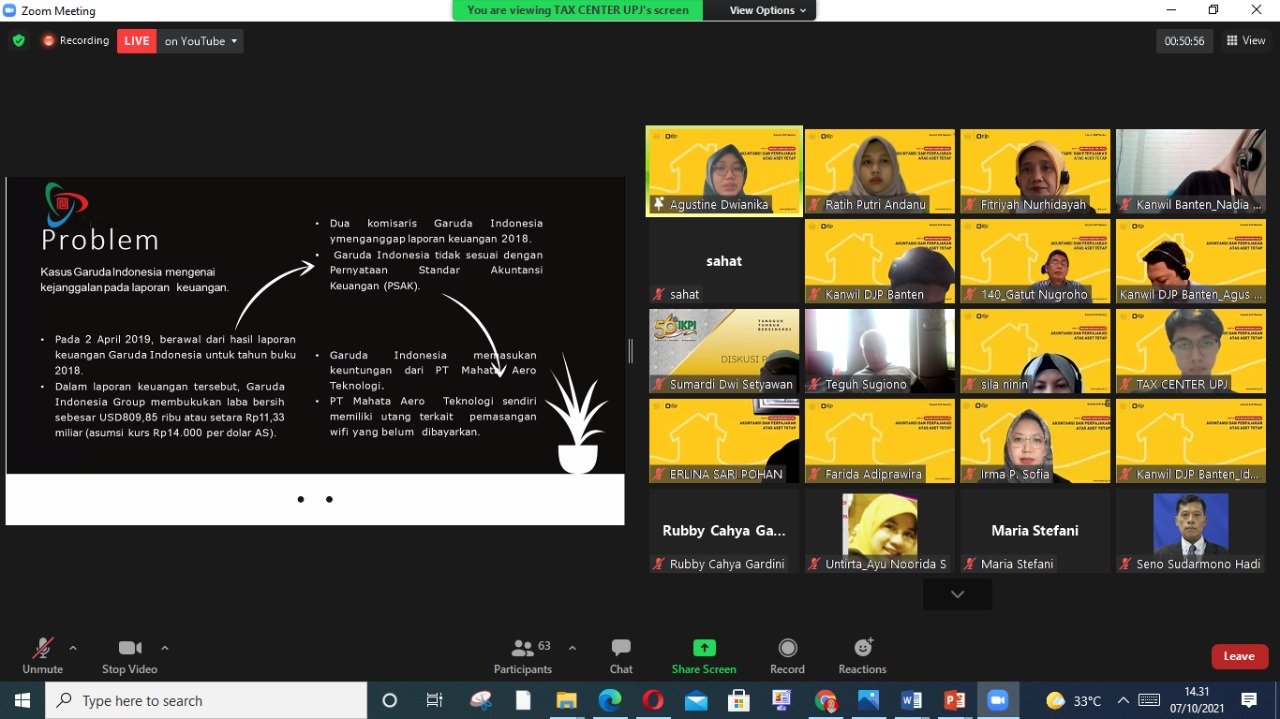Select Farida Adiprawira's video tile

[x=880, y=441]
